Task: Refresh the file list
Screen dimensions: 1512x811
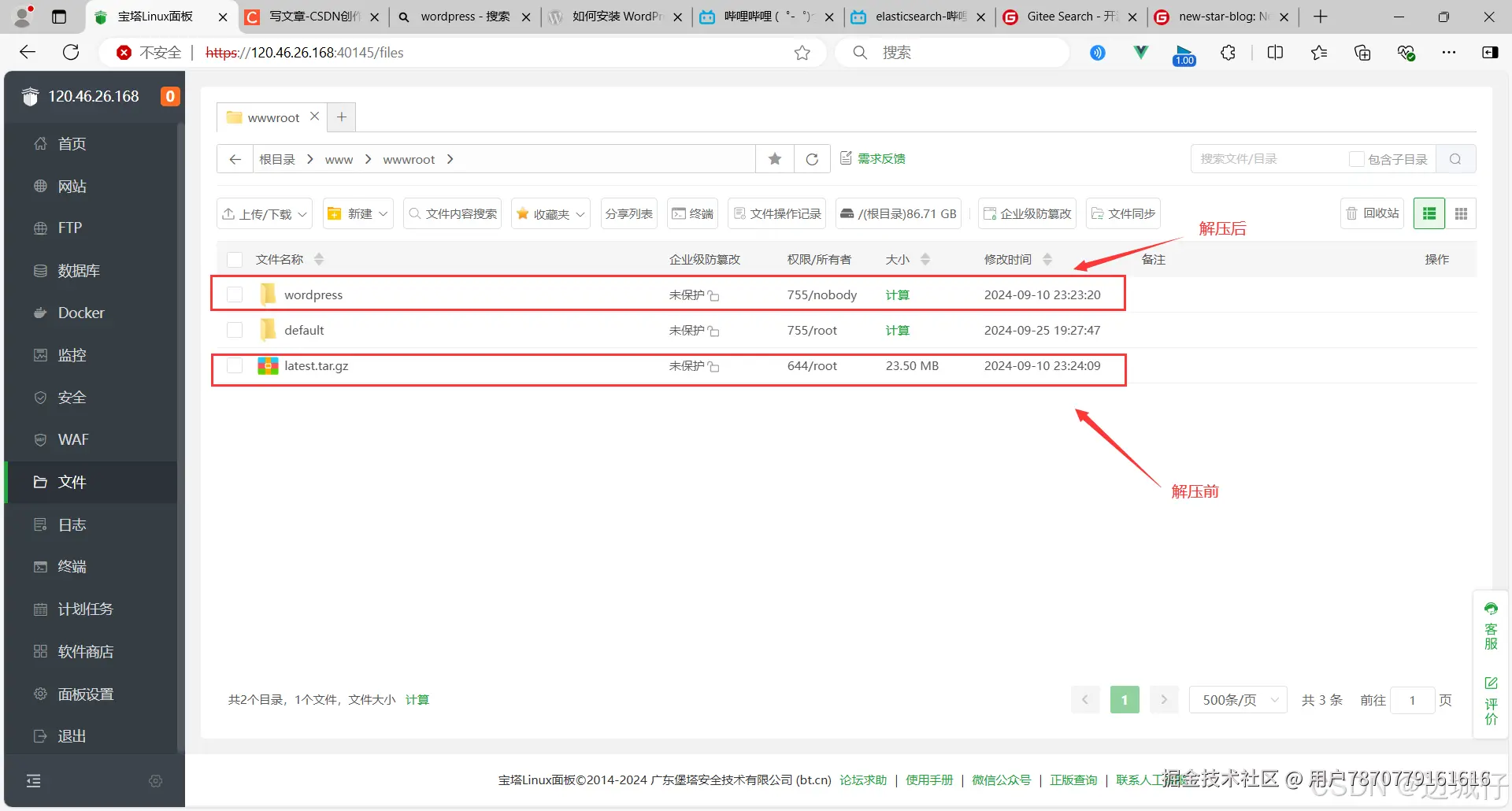Action: (812, 159)
